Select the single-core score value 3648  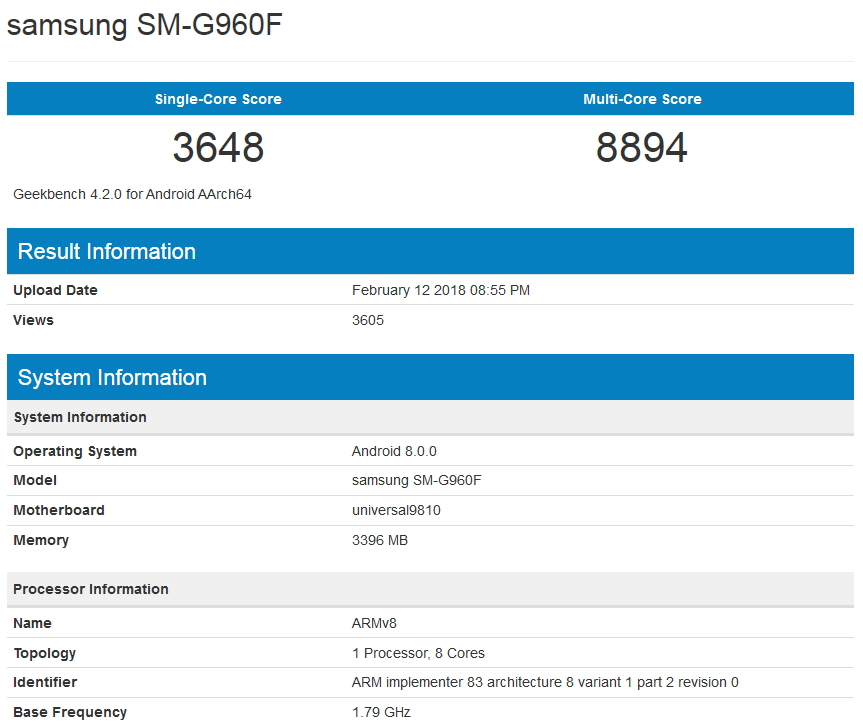[x=218, y=148]
